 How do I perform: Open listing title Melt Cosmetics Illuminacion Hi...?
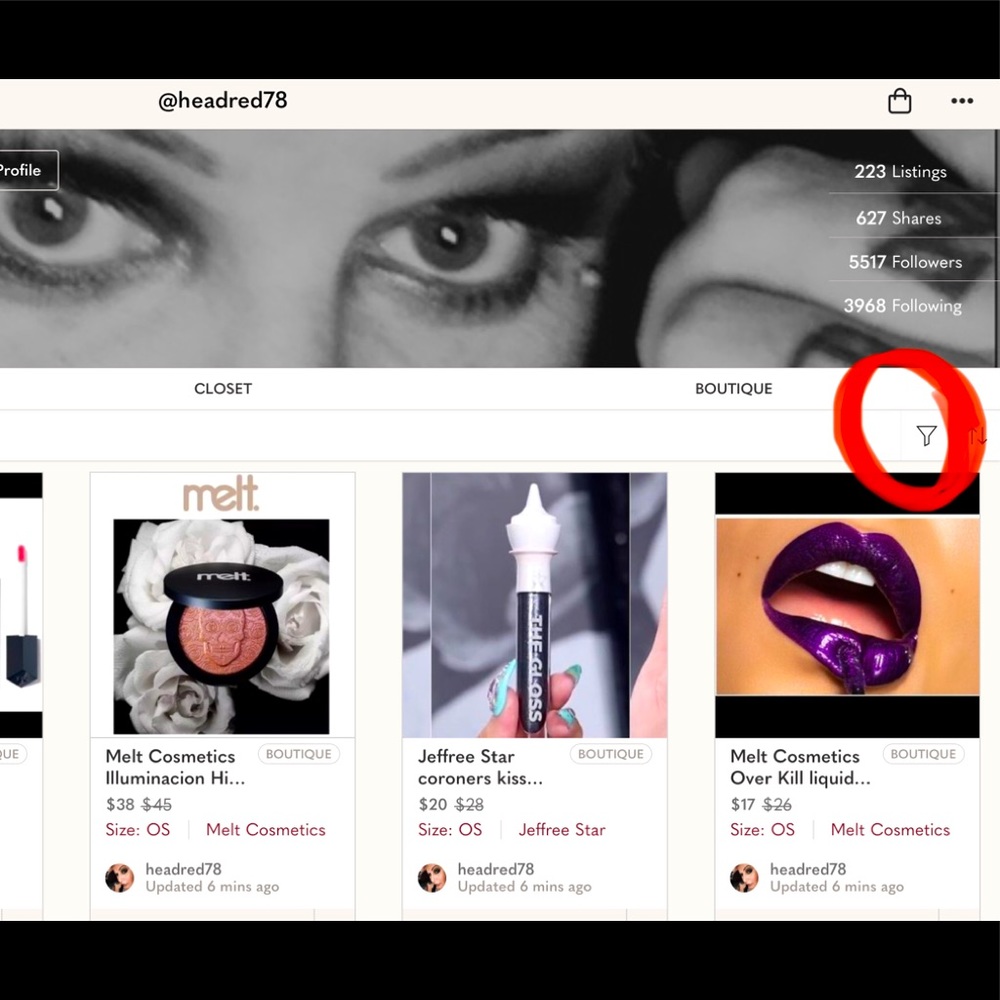[x=175, y=767]
